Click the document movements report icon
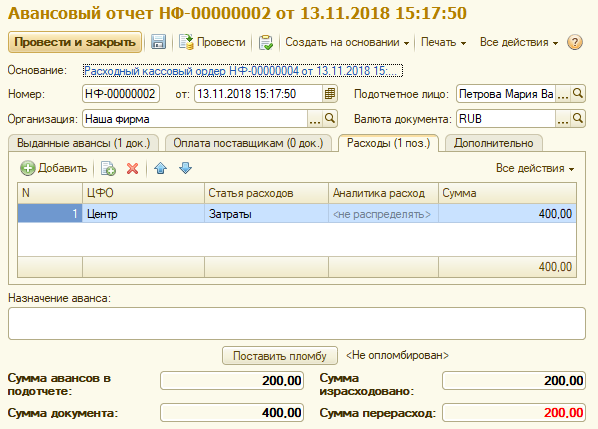Viewport: 598px width, 429px height. click(265, 42)
